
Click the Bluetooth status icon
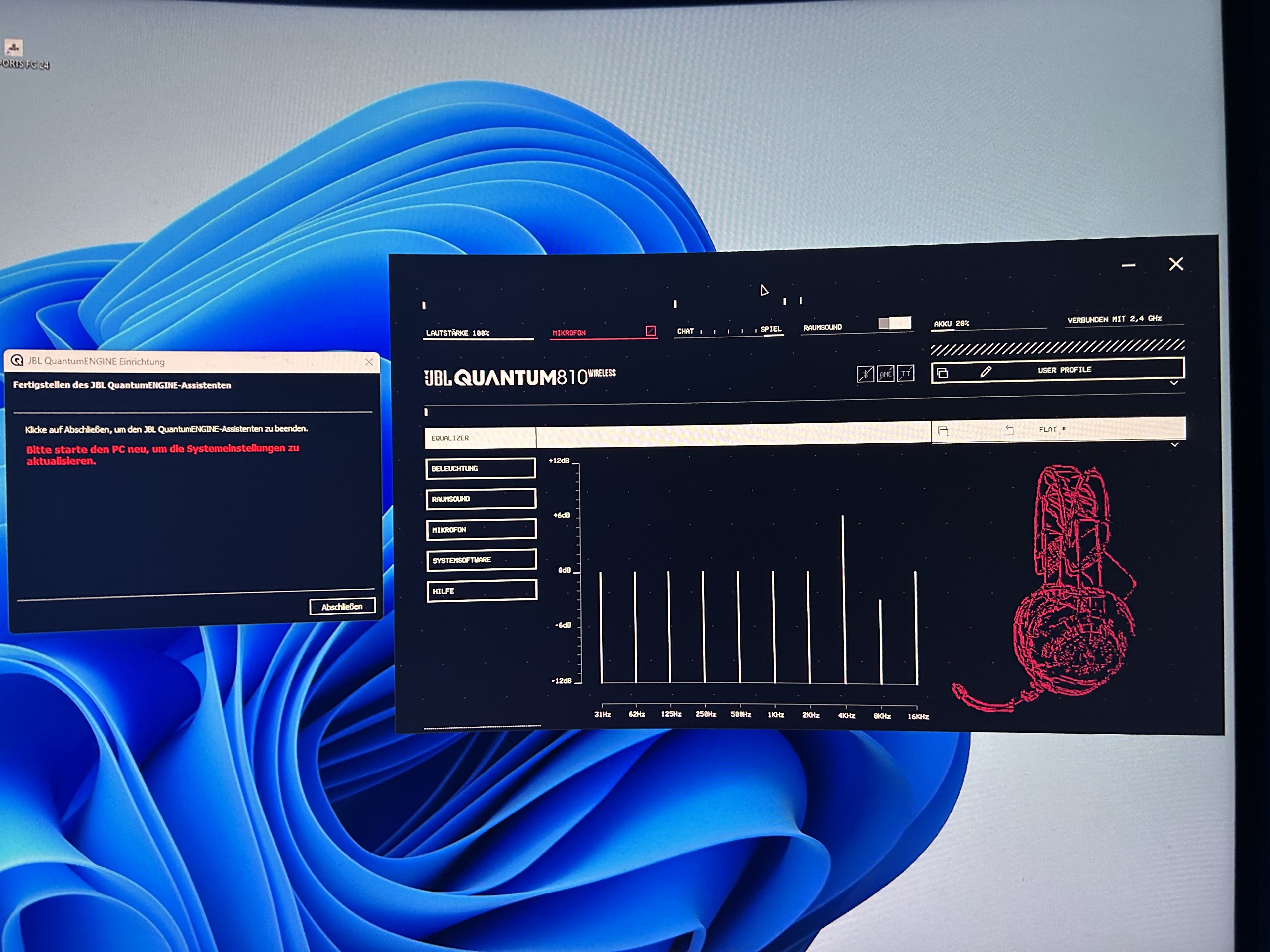(865, 374)
